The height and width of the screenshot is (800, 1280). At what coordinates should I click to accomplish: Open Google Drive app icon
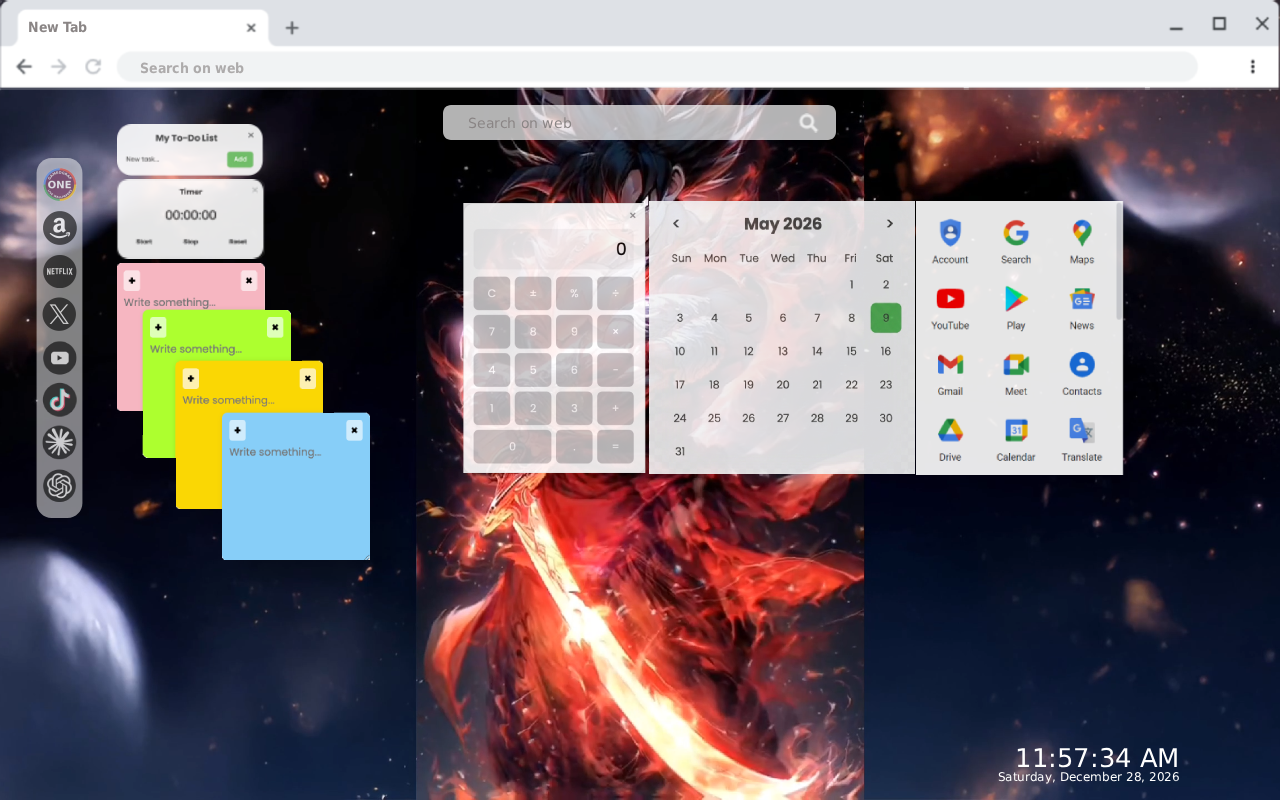tap(950, 440)
